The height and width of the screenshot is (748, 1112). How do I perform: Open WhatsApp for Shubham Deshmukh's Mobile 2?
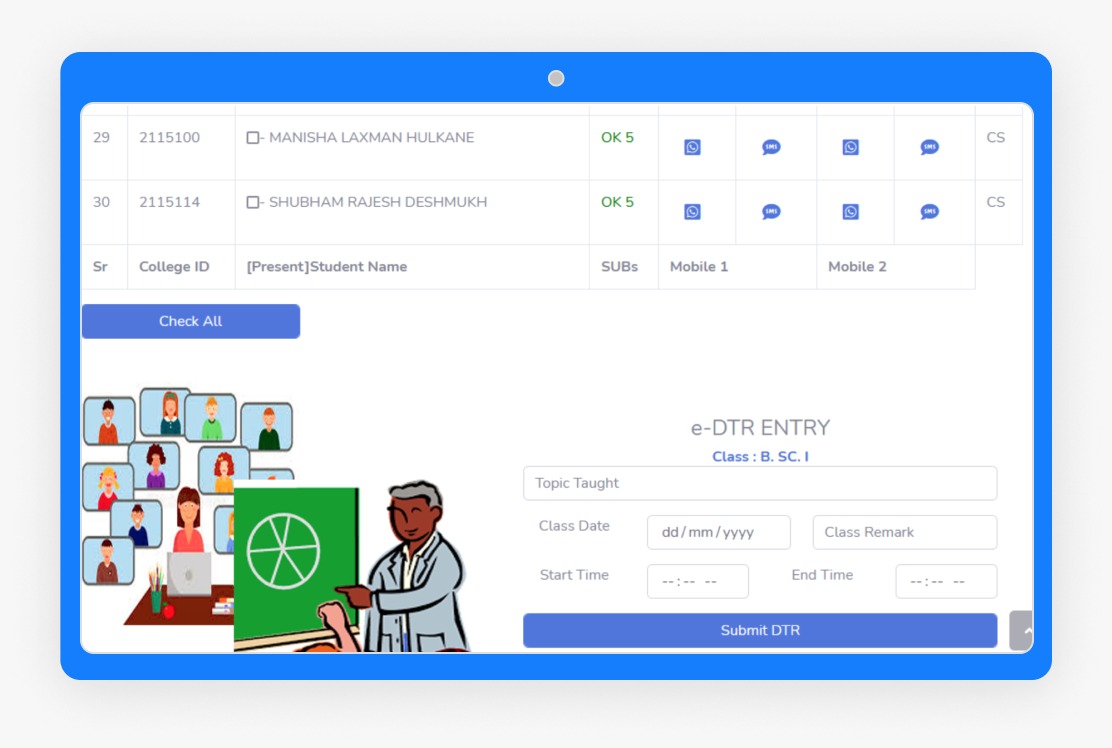tap(850, 212)
